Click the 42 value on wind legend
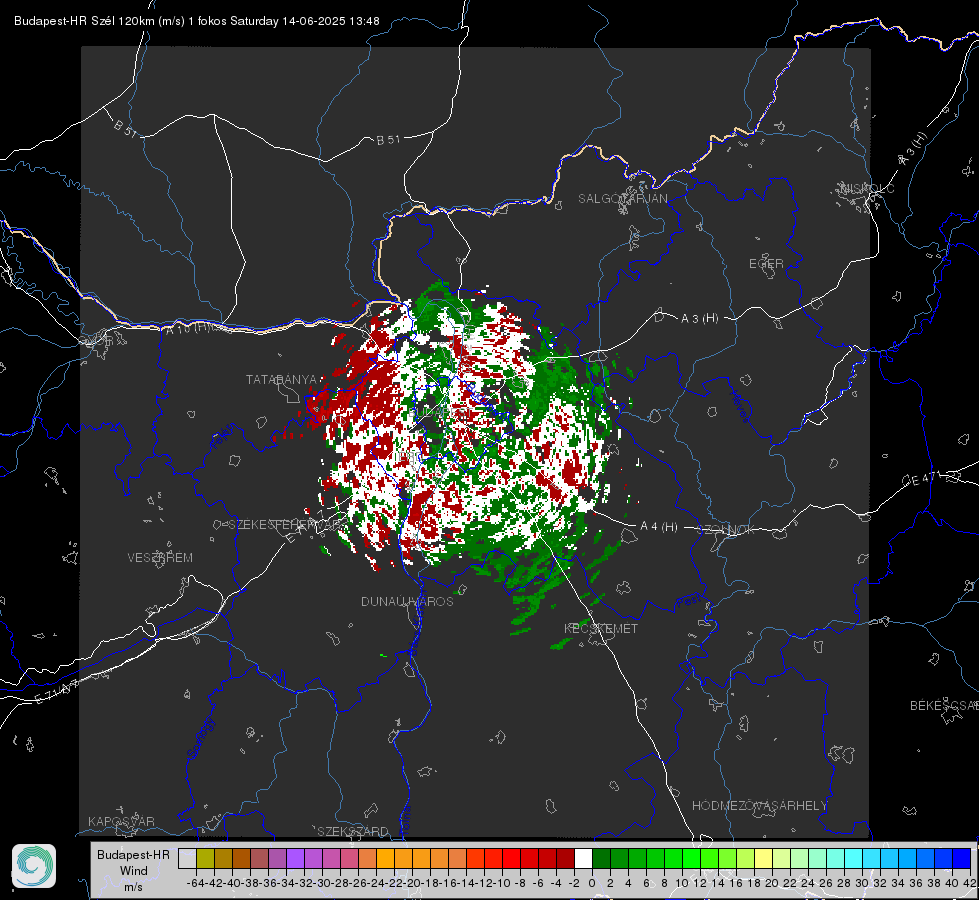 (x=969, y=883)
